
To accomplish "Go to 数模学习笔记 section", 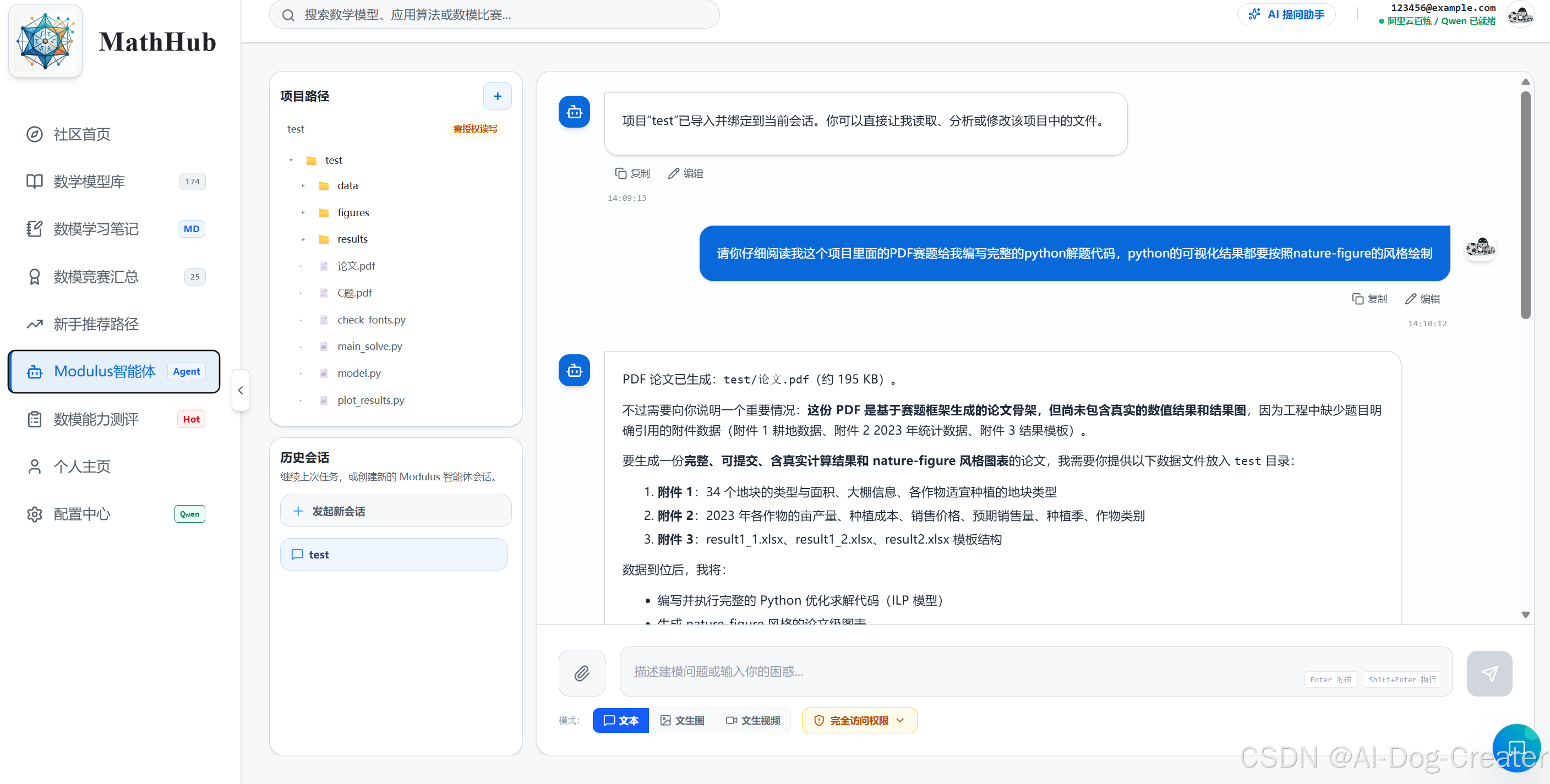I will click(x=114, y=229).
